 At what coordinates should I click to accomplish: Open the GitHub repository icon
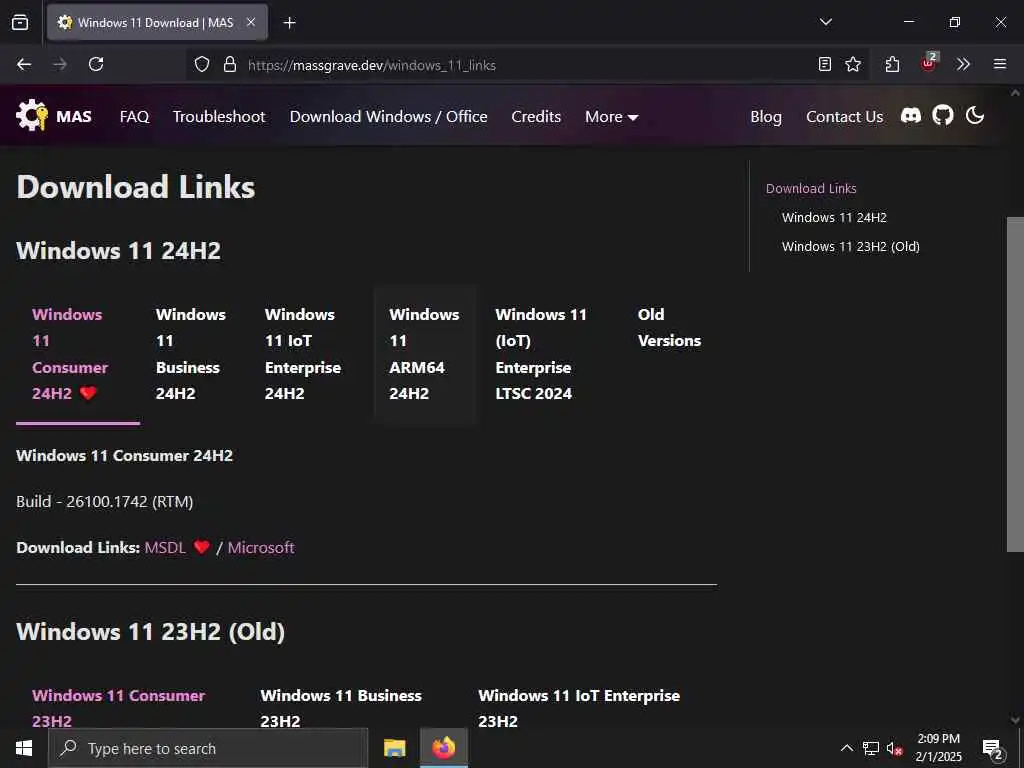tap(942, 116)
